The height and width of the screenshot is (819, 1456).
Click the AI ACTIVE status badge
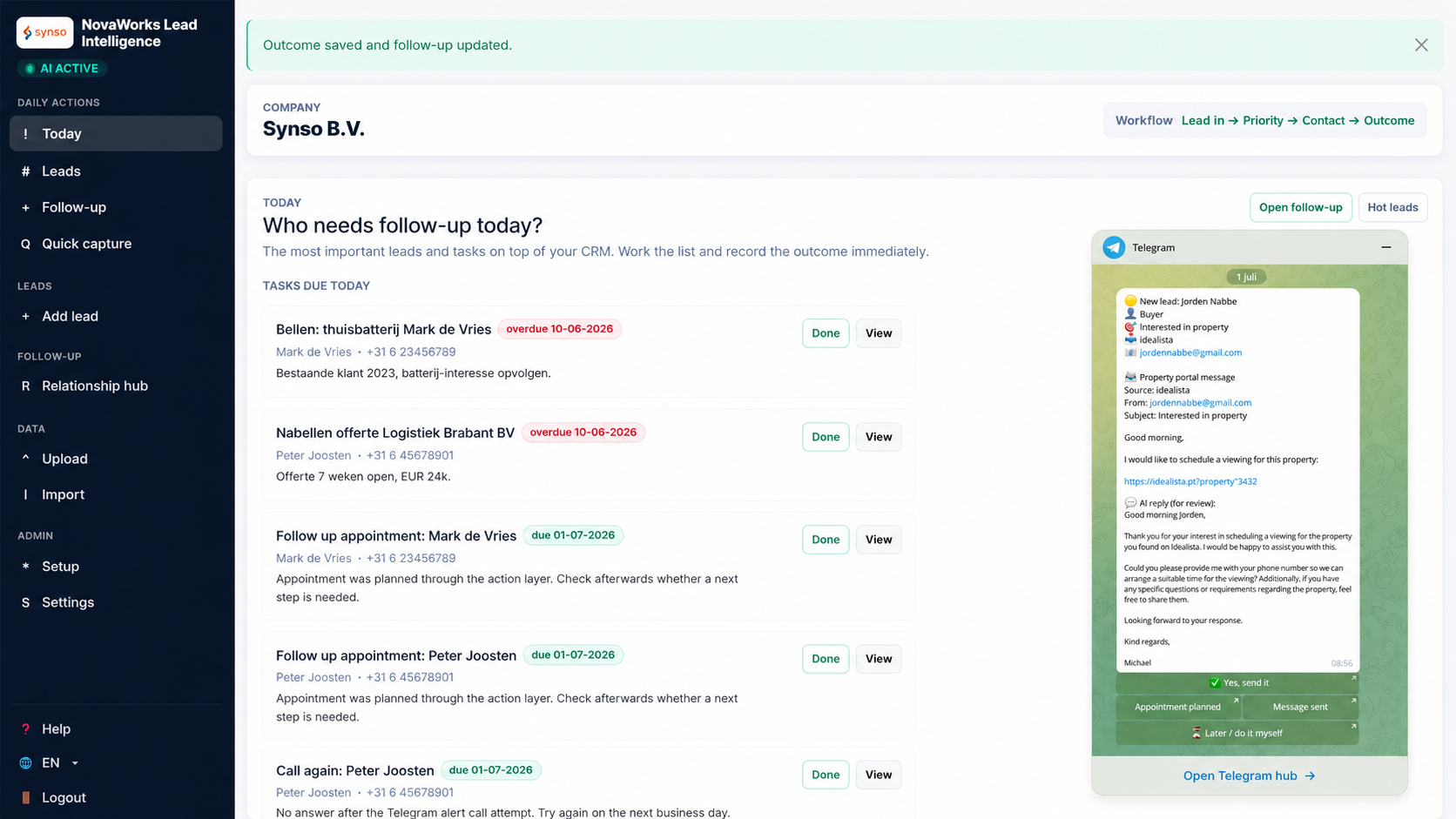63,68
